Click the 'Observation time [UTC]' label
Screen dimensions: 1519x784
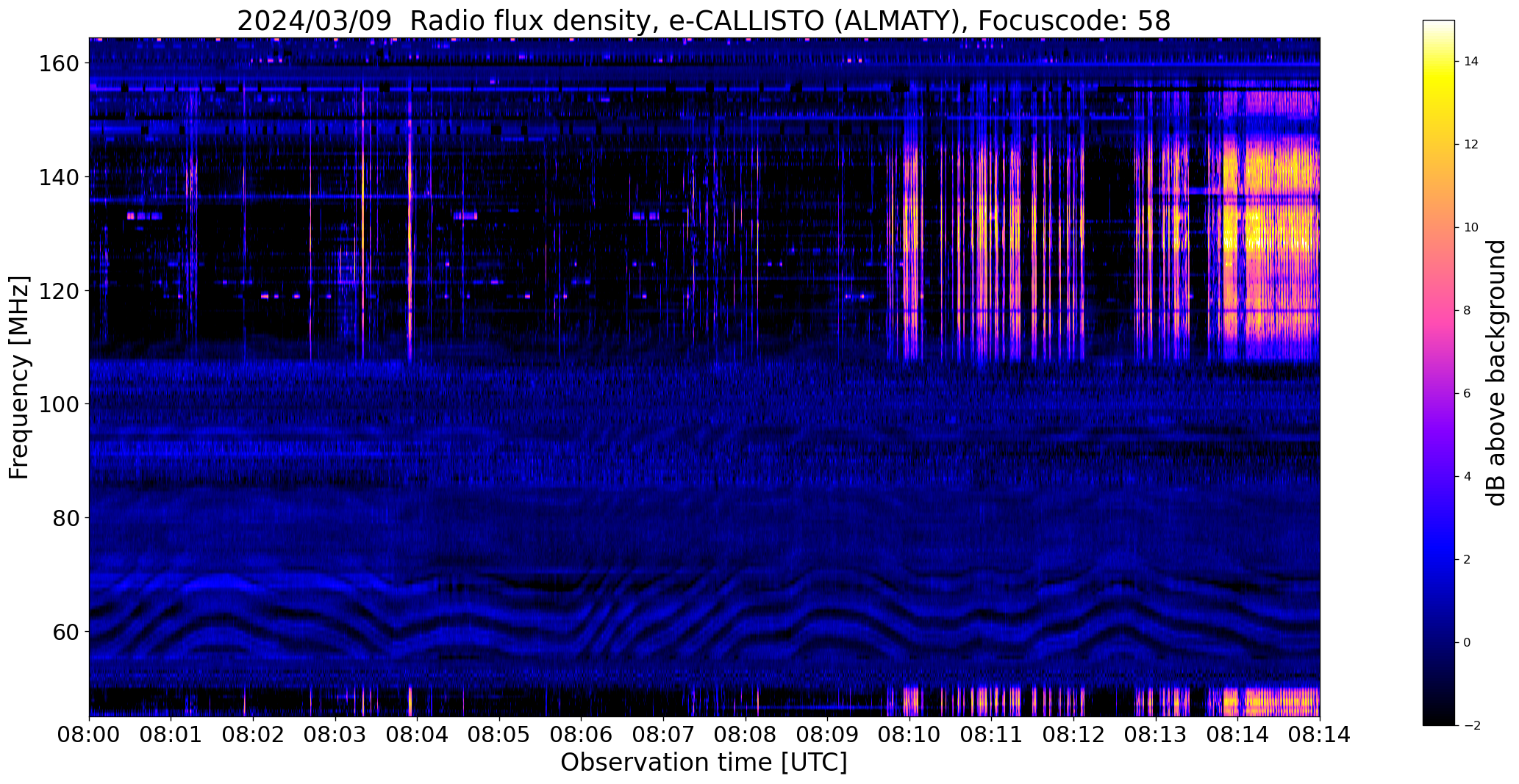(x=704, y=763)
